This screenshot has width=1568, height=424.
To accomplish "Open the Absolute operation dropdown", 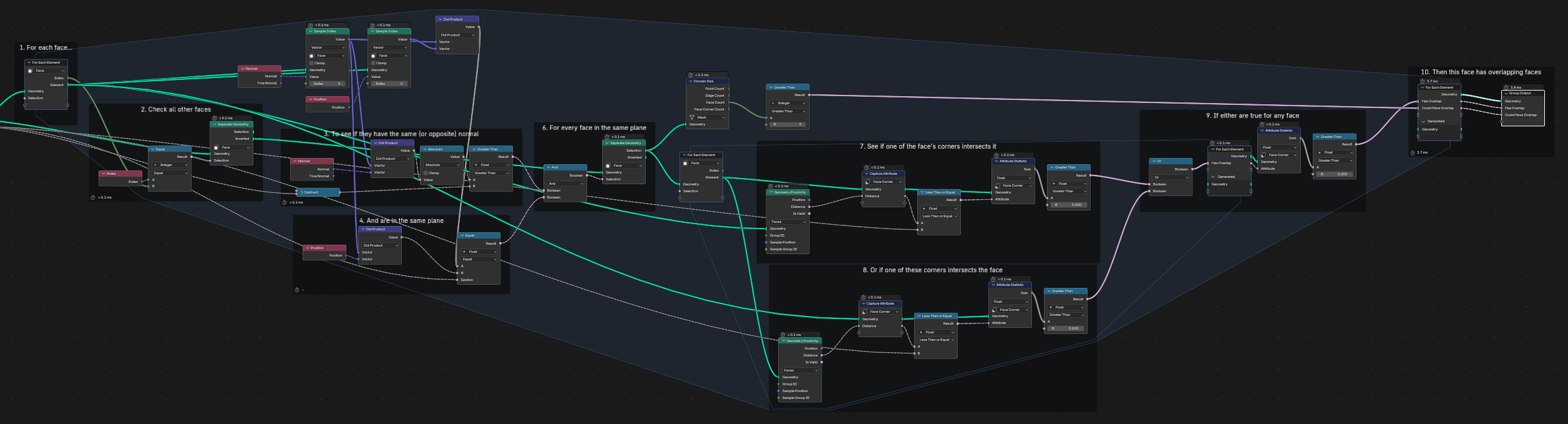I will [x=442, y=165].
